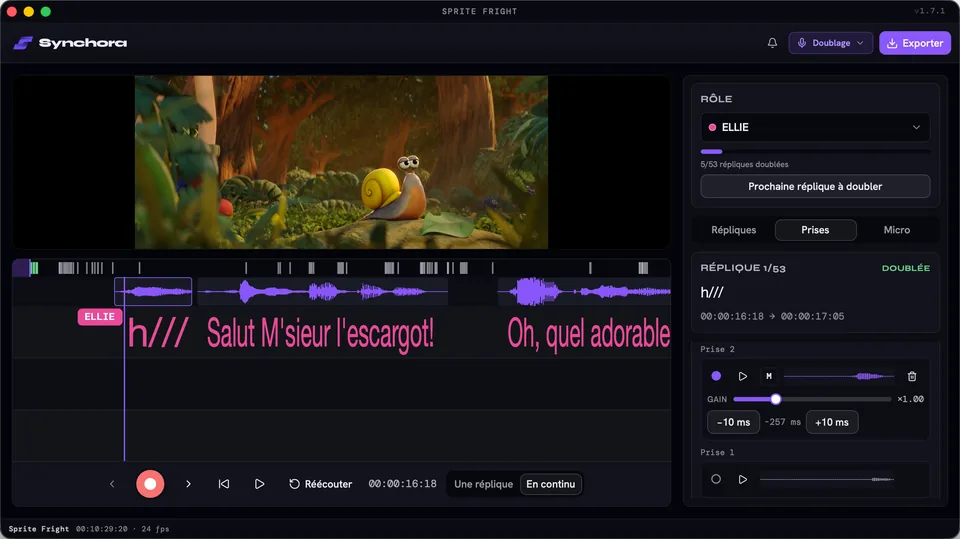Click the v1.7.1 version label
The height and width of the screenshot is (539, 960).
coord(929,11)
